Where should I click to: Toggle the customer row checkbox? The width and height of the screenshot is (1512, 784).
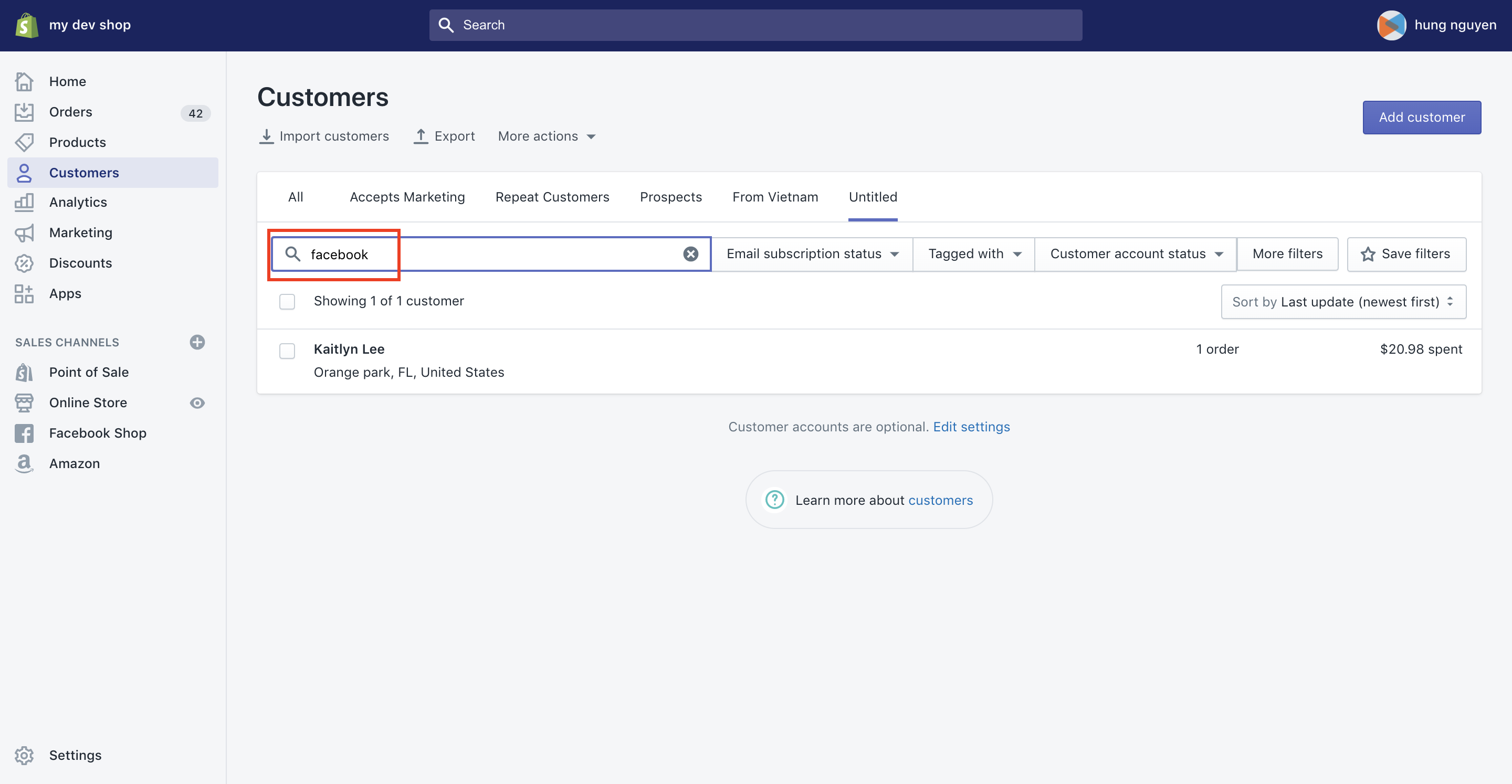(x=287, y=350)
